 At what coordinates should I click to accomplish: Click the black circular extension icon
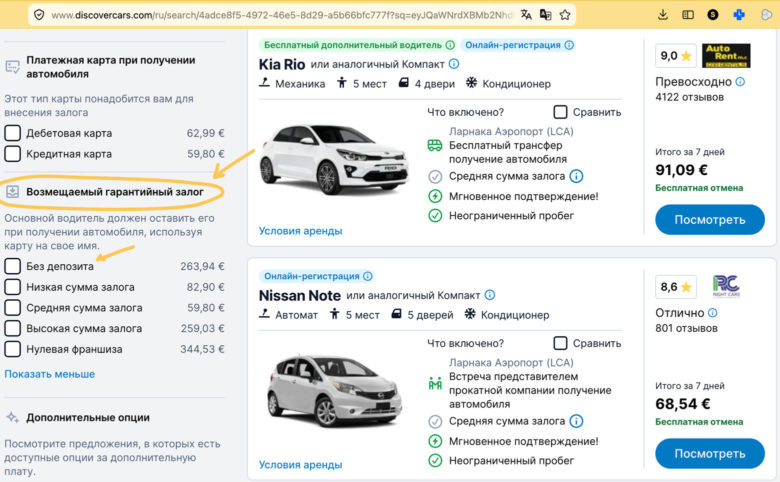click(x=713, y=15)
